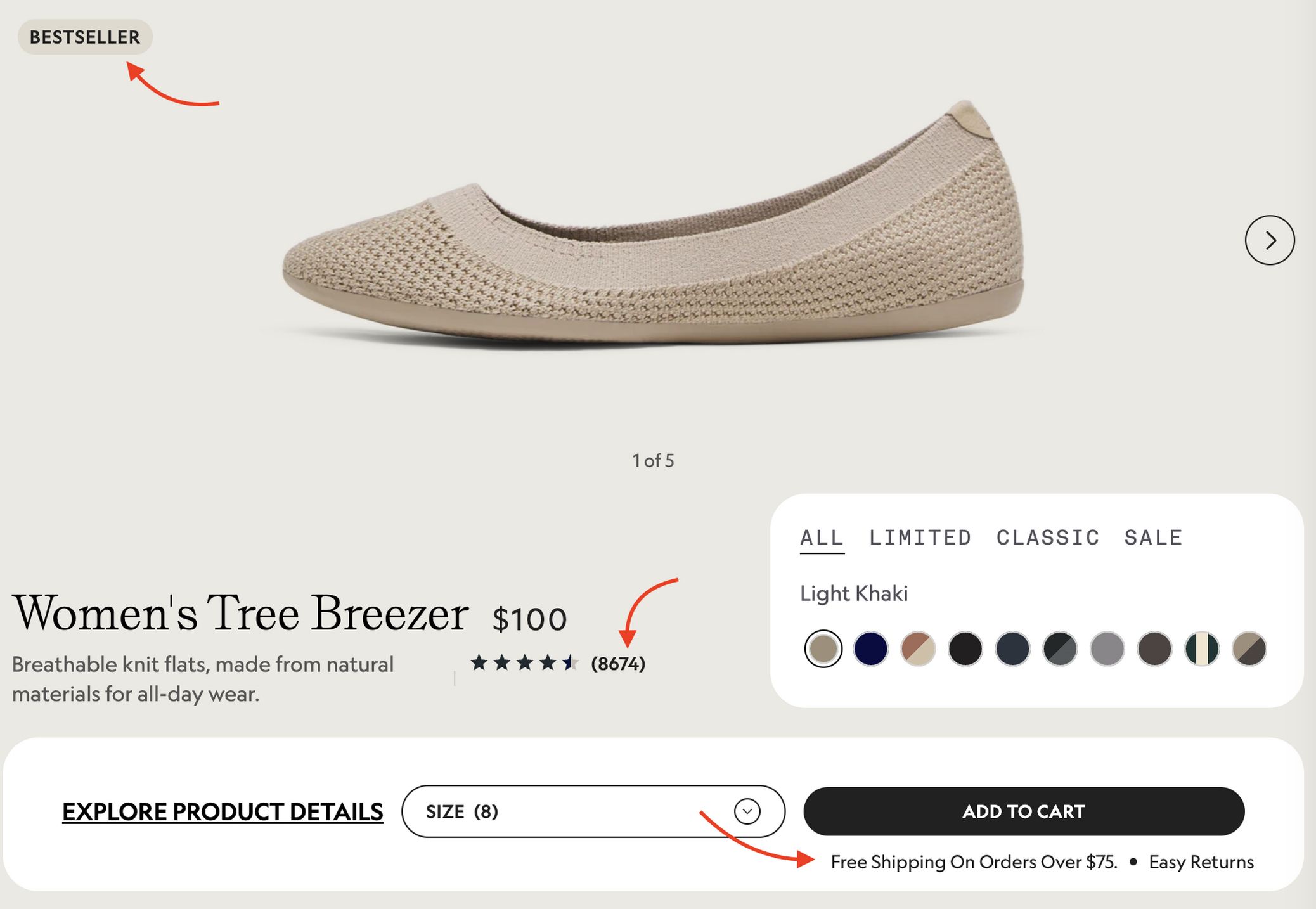Open the Explore Product Details link
This screenshot has width=1316, height=909.
click(223, 811)
